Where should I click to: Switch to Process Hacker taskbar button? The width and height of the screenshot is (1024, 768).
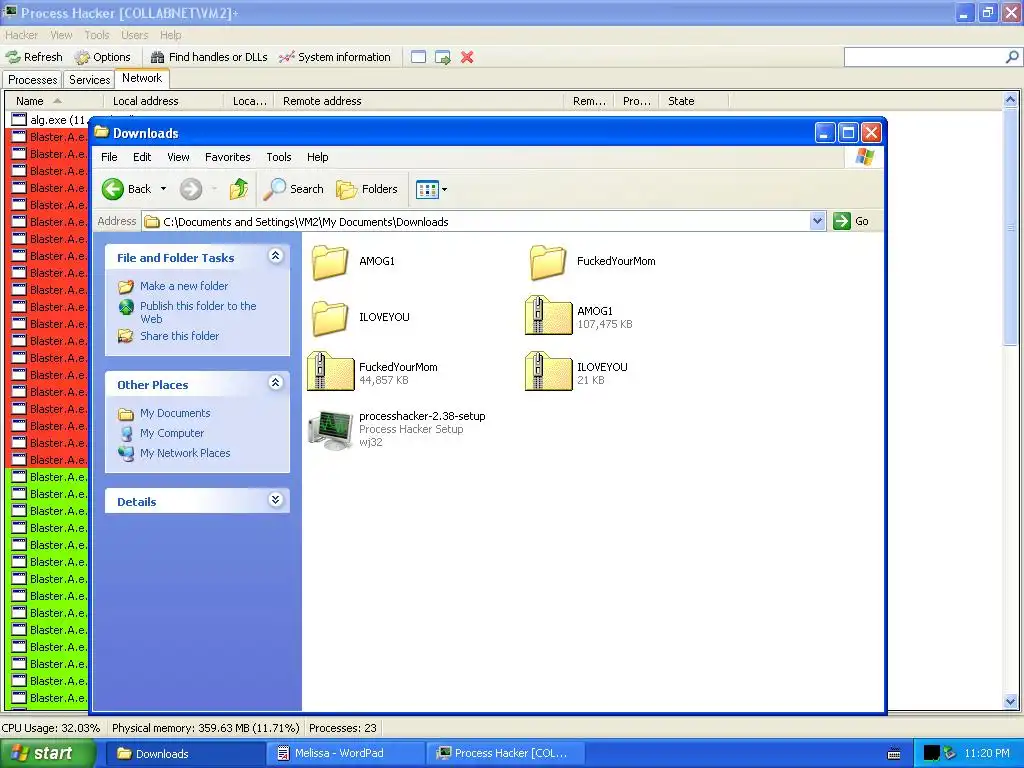point(505,754)
